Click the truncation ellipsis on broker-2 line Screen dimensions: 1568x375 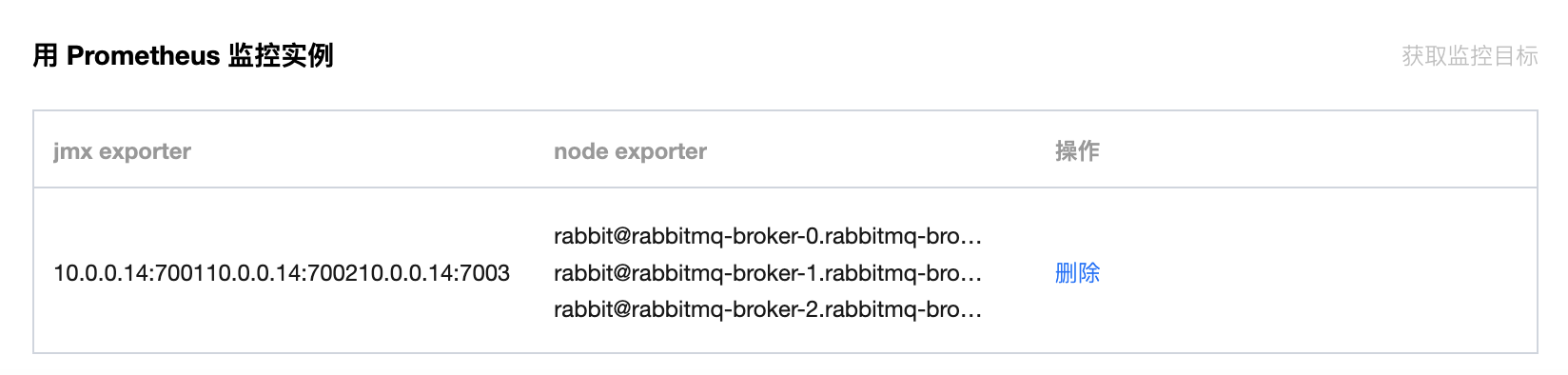[971, 311]
